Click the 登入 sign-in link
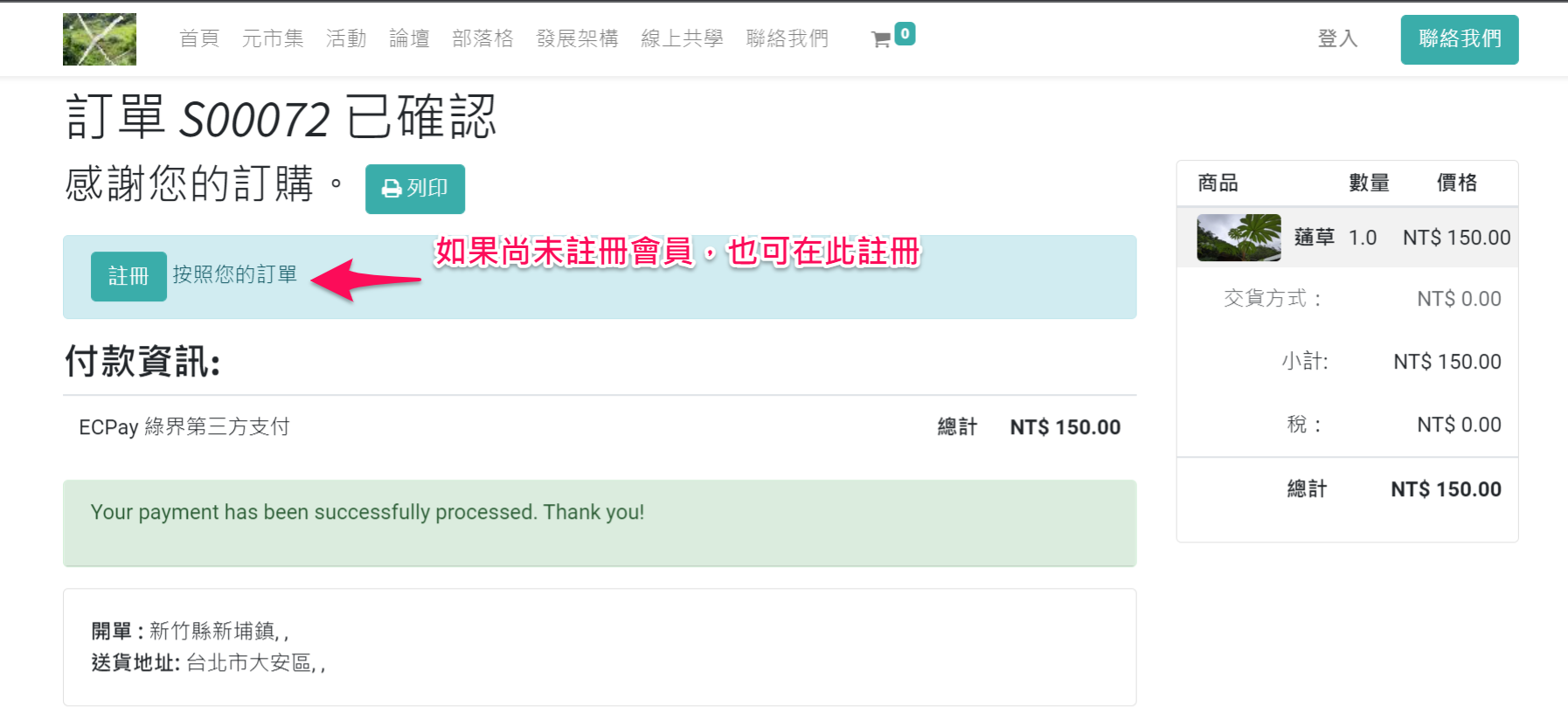The image size is (1568, 719). 1337,38
